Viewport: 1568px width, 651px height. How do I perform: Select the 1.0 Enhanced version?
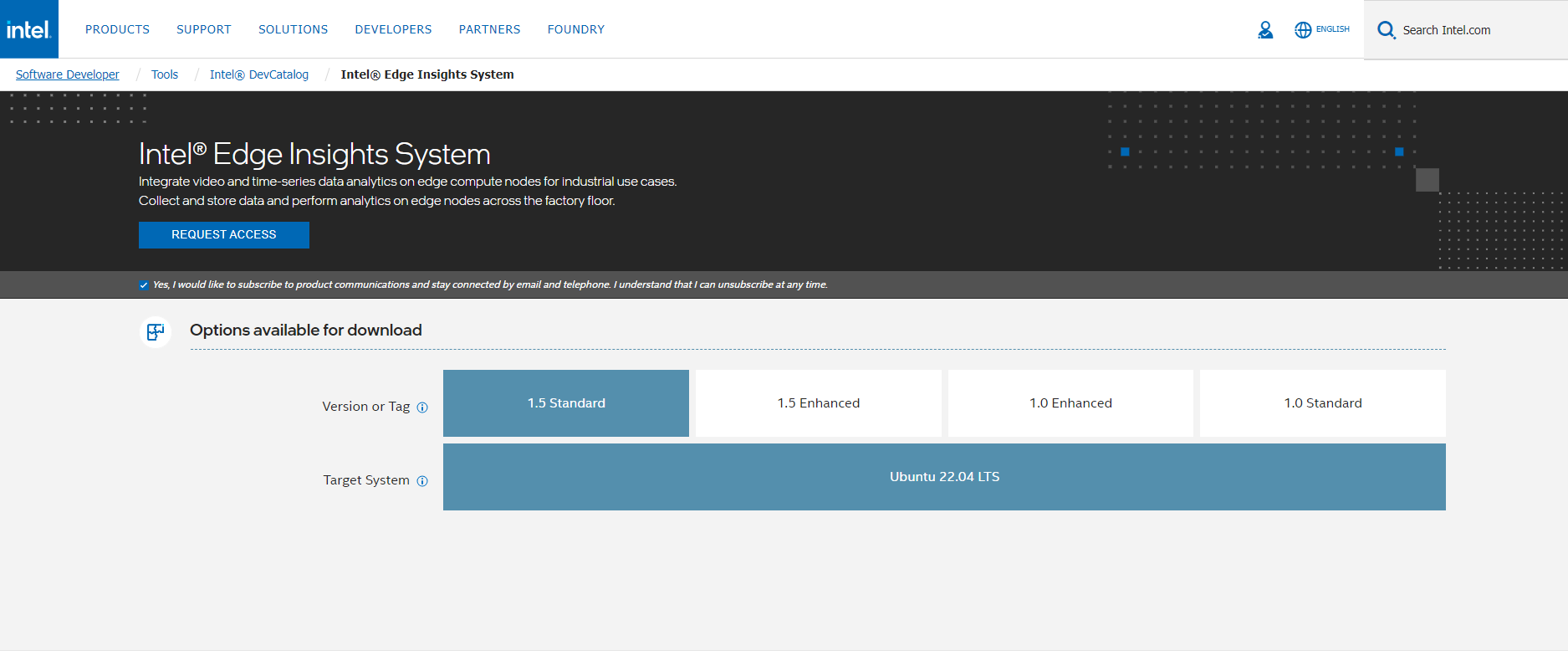coord(1070,403)
